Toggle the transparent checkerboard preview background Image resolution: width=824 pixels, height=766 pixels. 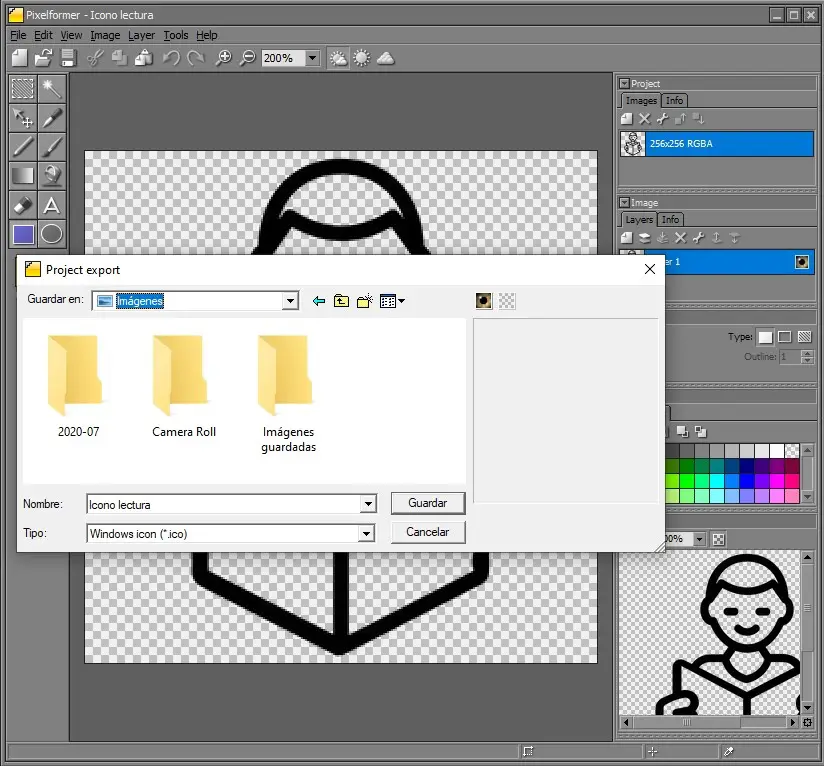508,300
